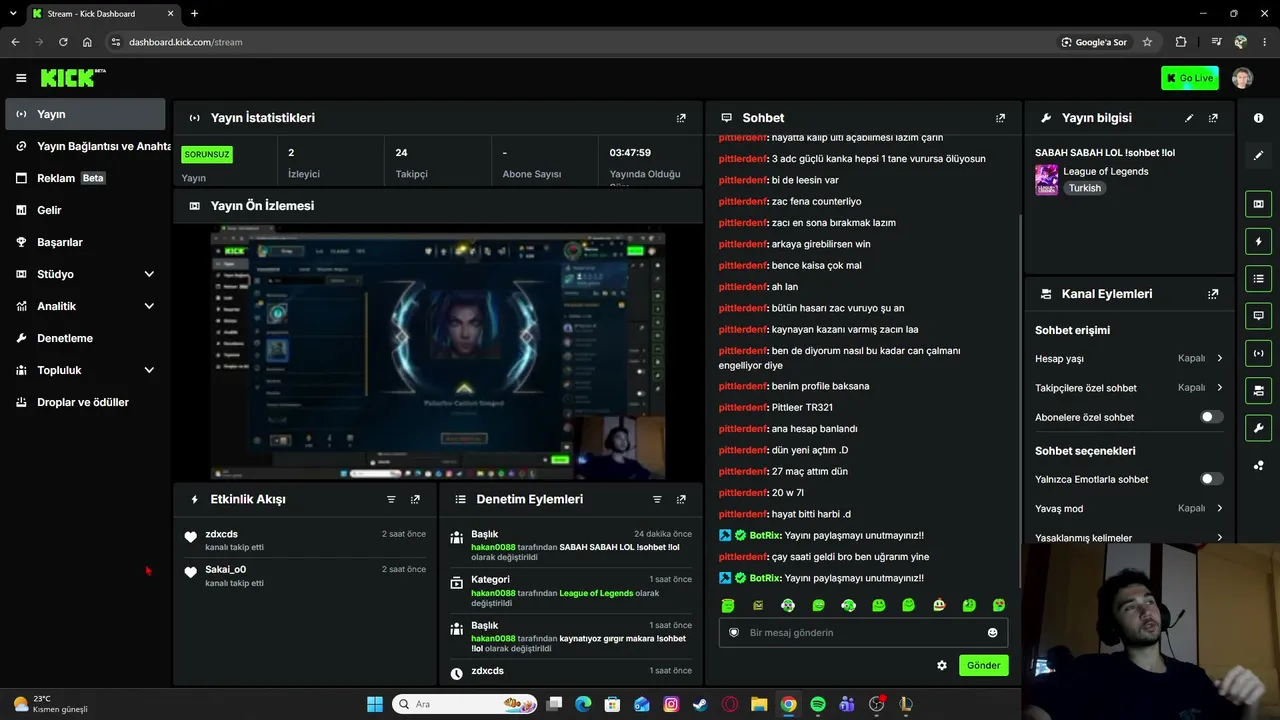
Task: Open the Windows Start menu
Action: (375, 704)
